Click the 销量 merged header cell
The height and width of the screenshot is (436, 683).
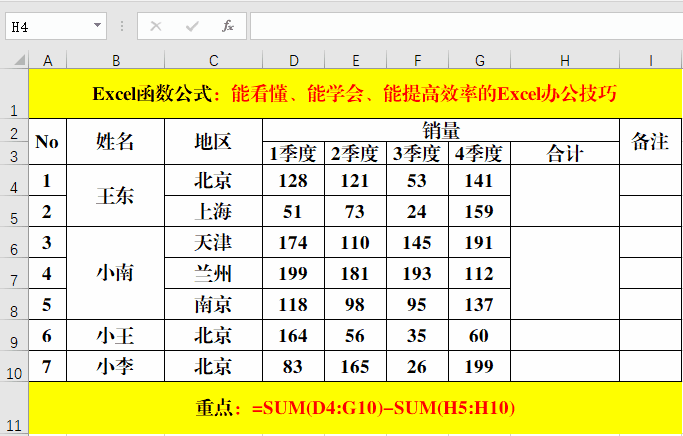441,130
